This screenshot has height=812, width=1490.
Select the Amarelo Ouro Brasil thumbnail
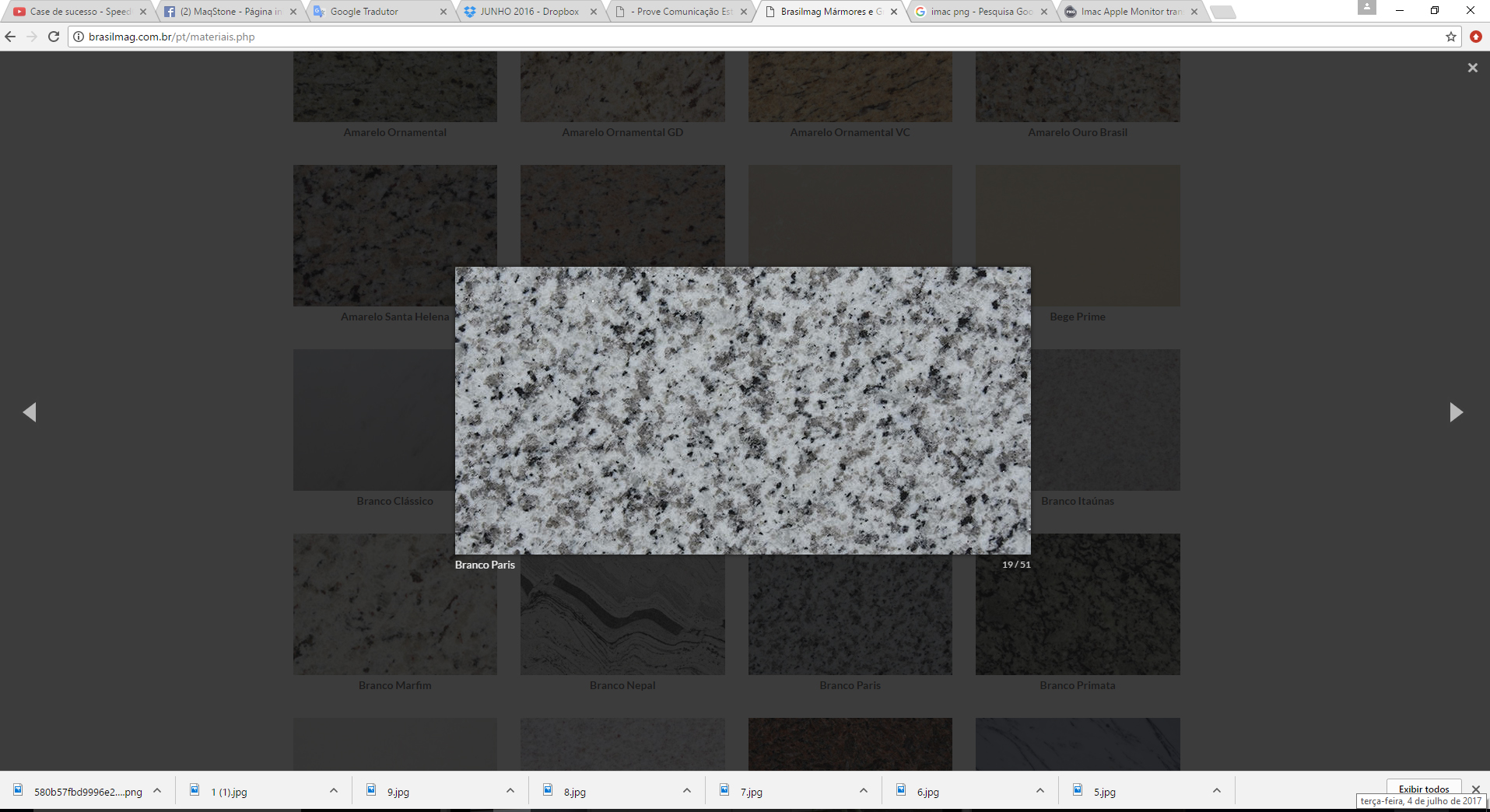pos(1078,86)
